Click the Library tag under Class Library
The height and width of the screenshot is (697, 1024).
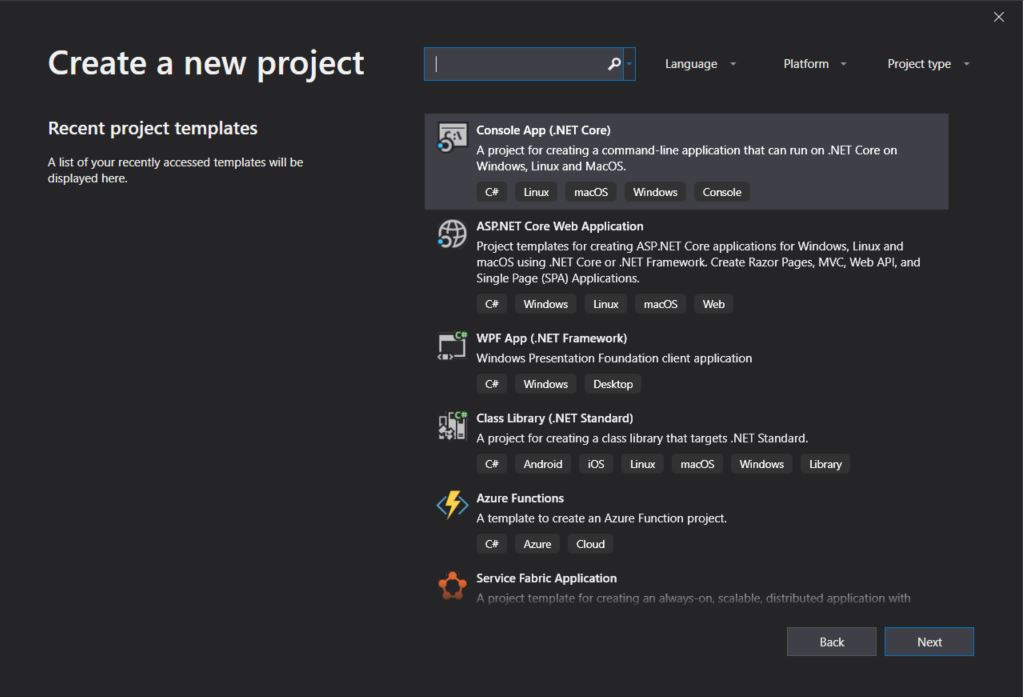pos(825,464)
